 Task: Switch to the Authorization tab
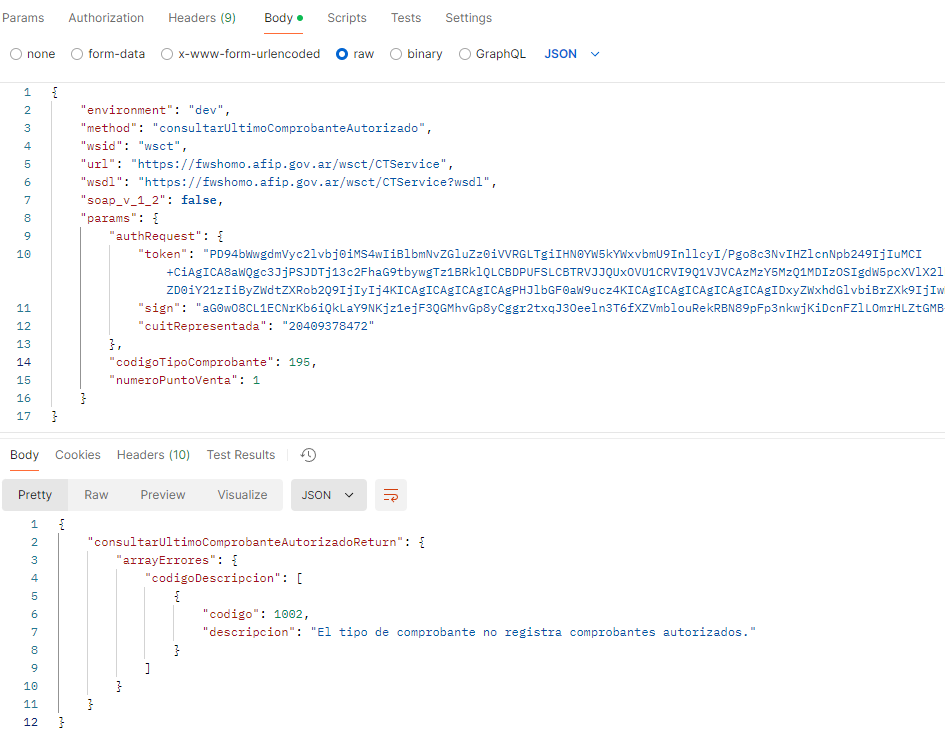pyautogui.click(x=106, y=18)
